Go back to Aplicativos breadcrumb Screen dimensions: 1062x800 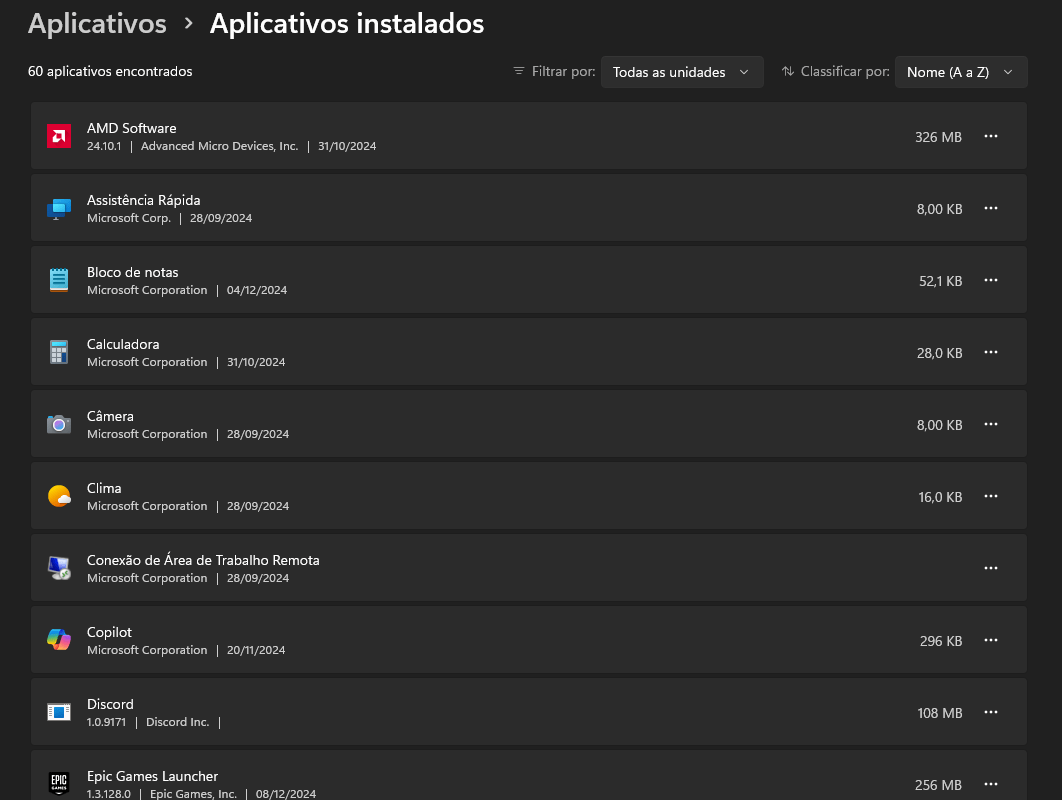pyautogui.click(x=97, y=24)
